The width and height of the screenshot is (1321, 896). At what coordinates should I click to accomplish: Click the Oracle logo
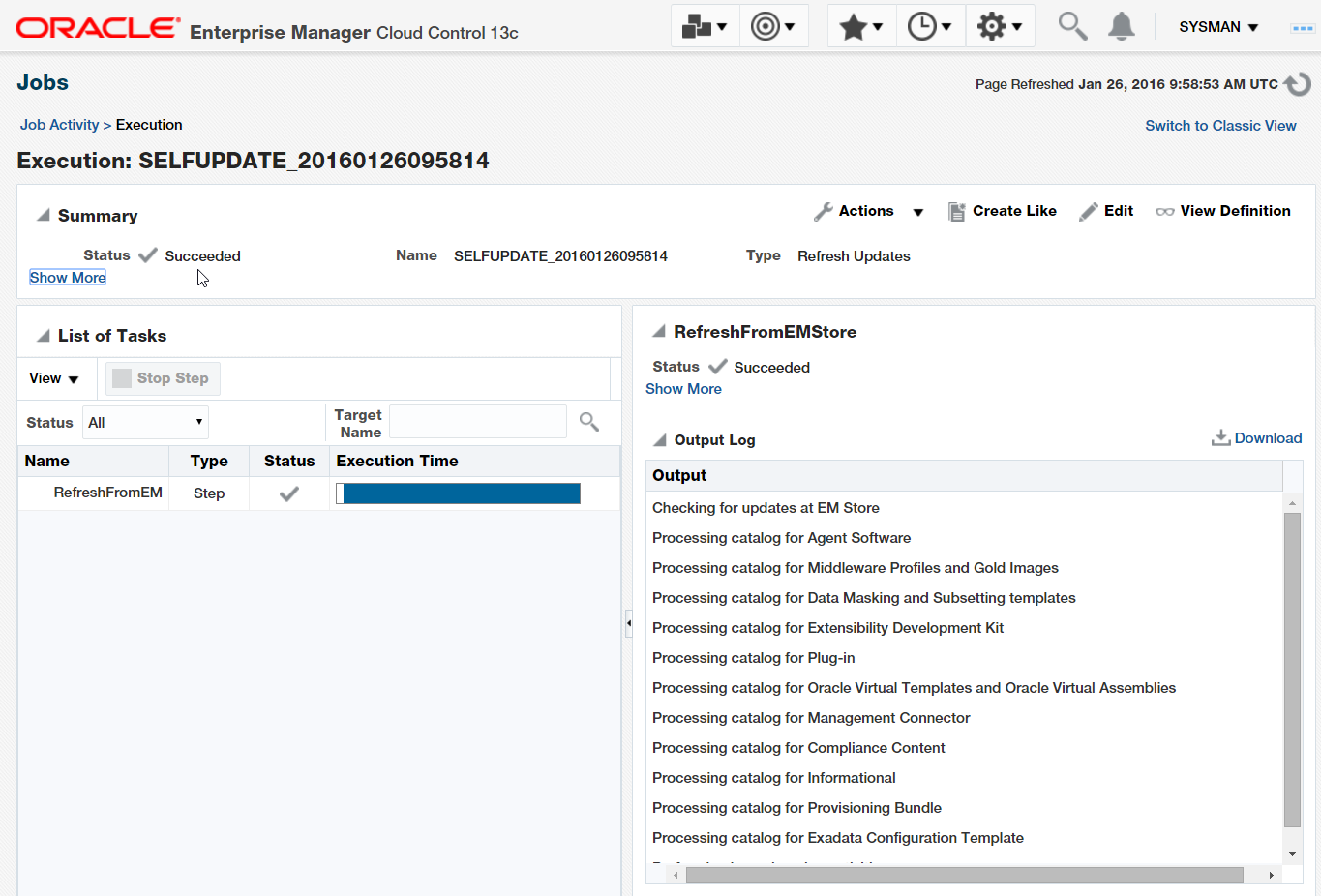pyautogui.click(x=98, y=28)
